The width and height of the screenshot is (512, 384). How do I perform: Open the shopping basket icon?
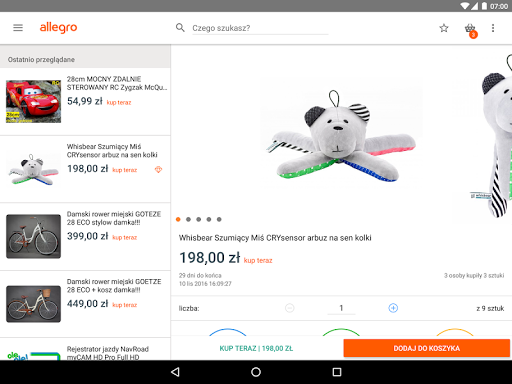coord(471,30)
